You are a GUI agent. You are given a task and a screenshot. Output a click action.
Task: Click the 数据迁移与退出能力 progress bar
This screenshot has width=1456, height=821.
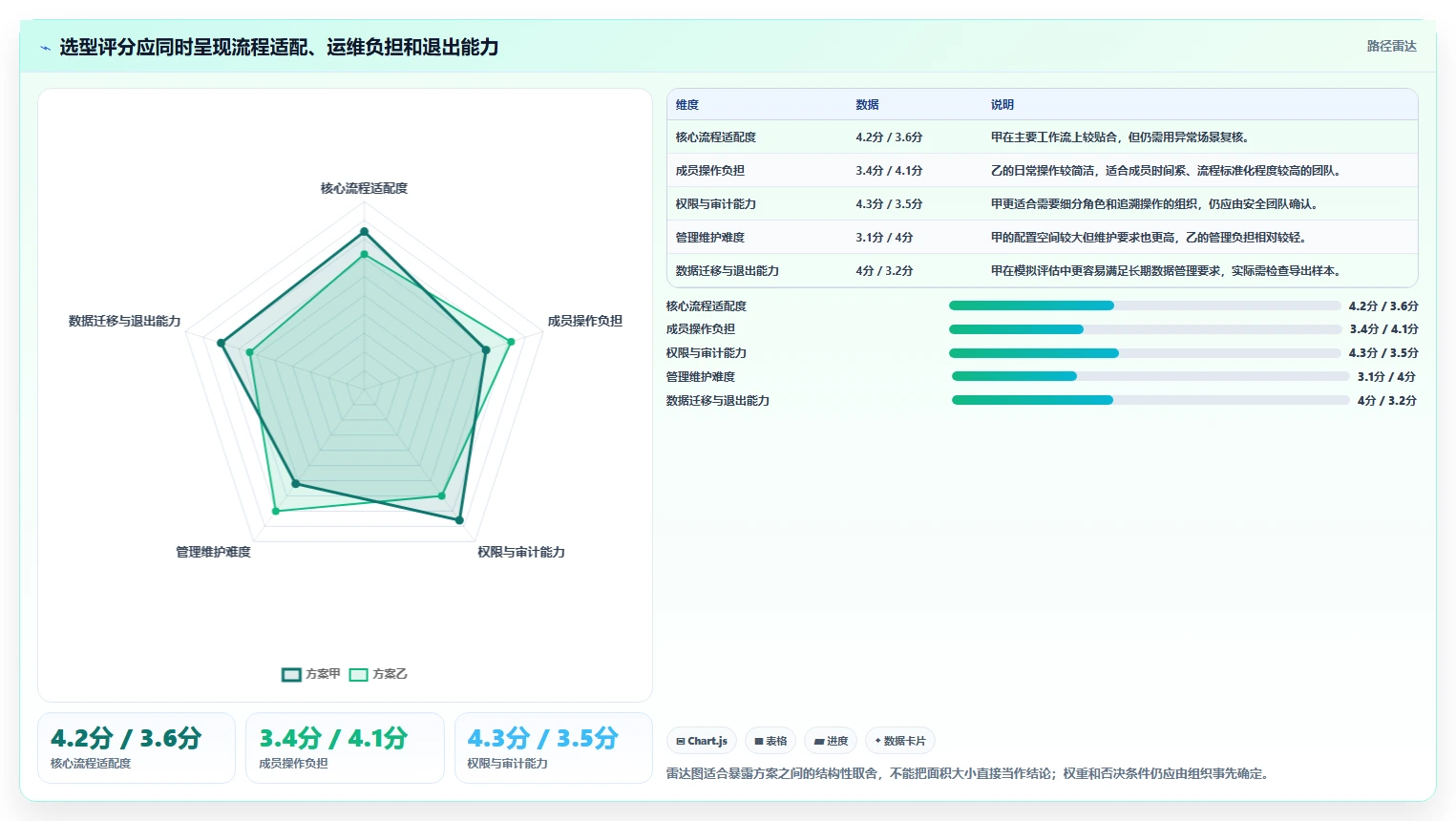(x=1150, y=400)
